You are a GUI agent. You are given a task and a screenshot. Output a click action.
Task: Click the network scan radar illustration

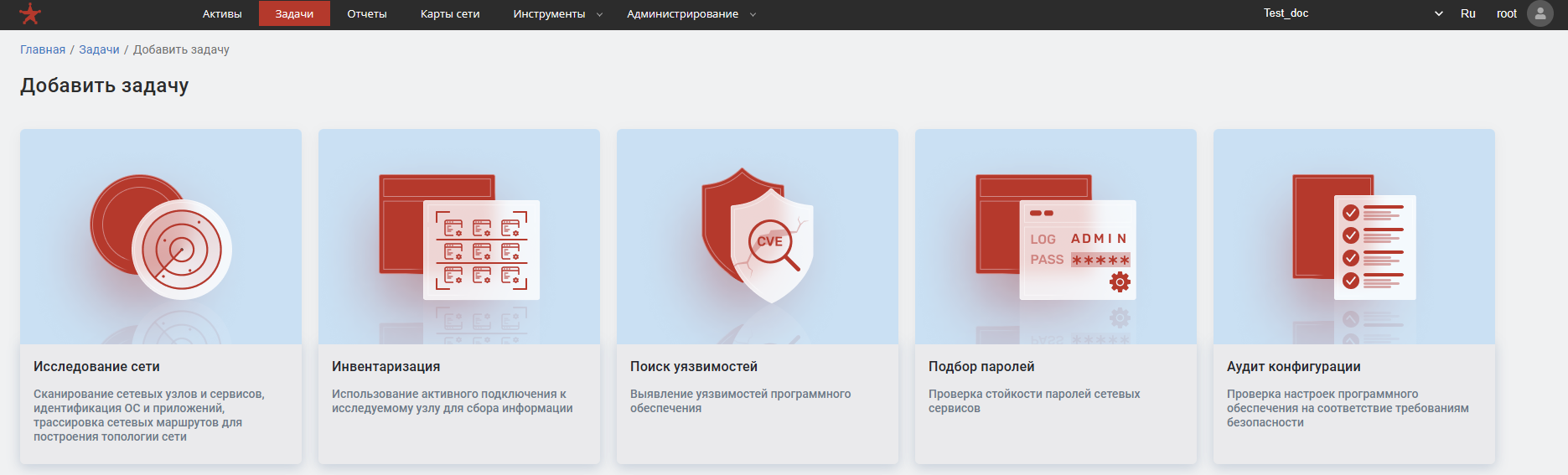coord(161,237)
